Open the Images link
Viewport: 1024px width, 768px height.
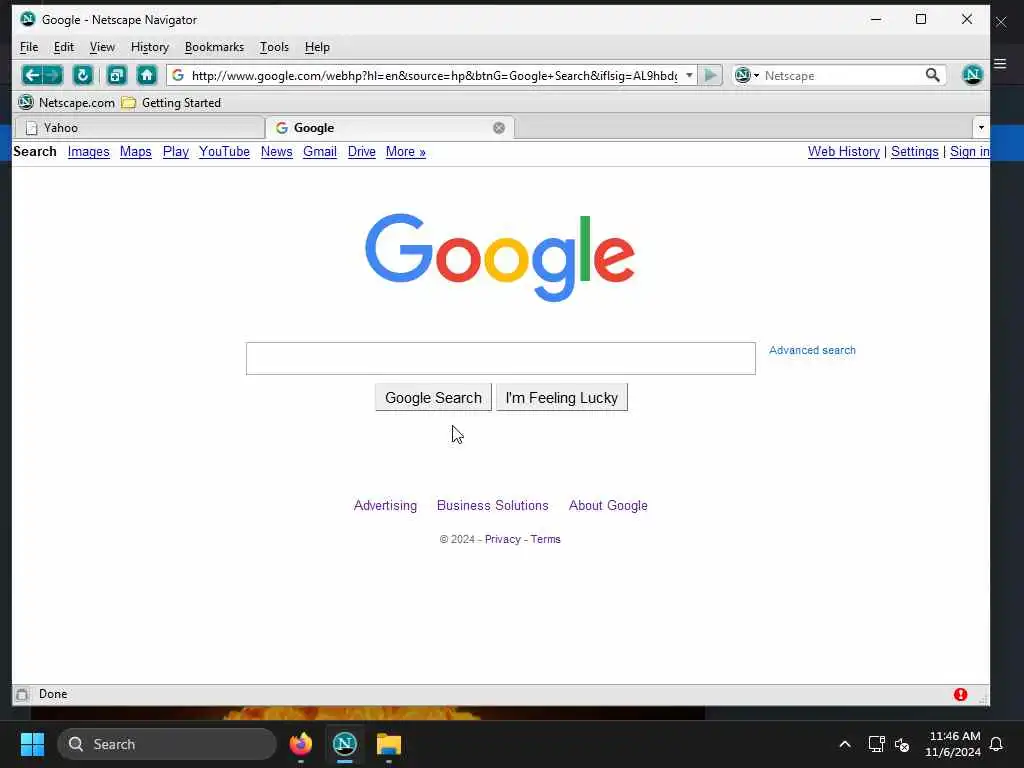coord(88,152)
